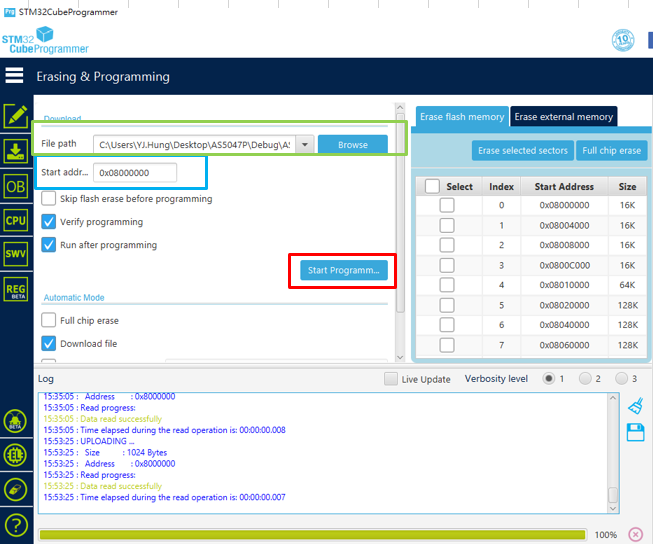Screen dimensions: 653x544
Task: Select sector 2 at 0x08008000
Action: click(447, 245)
